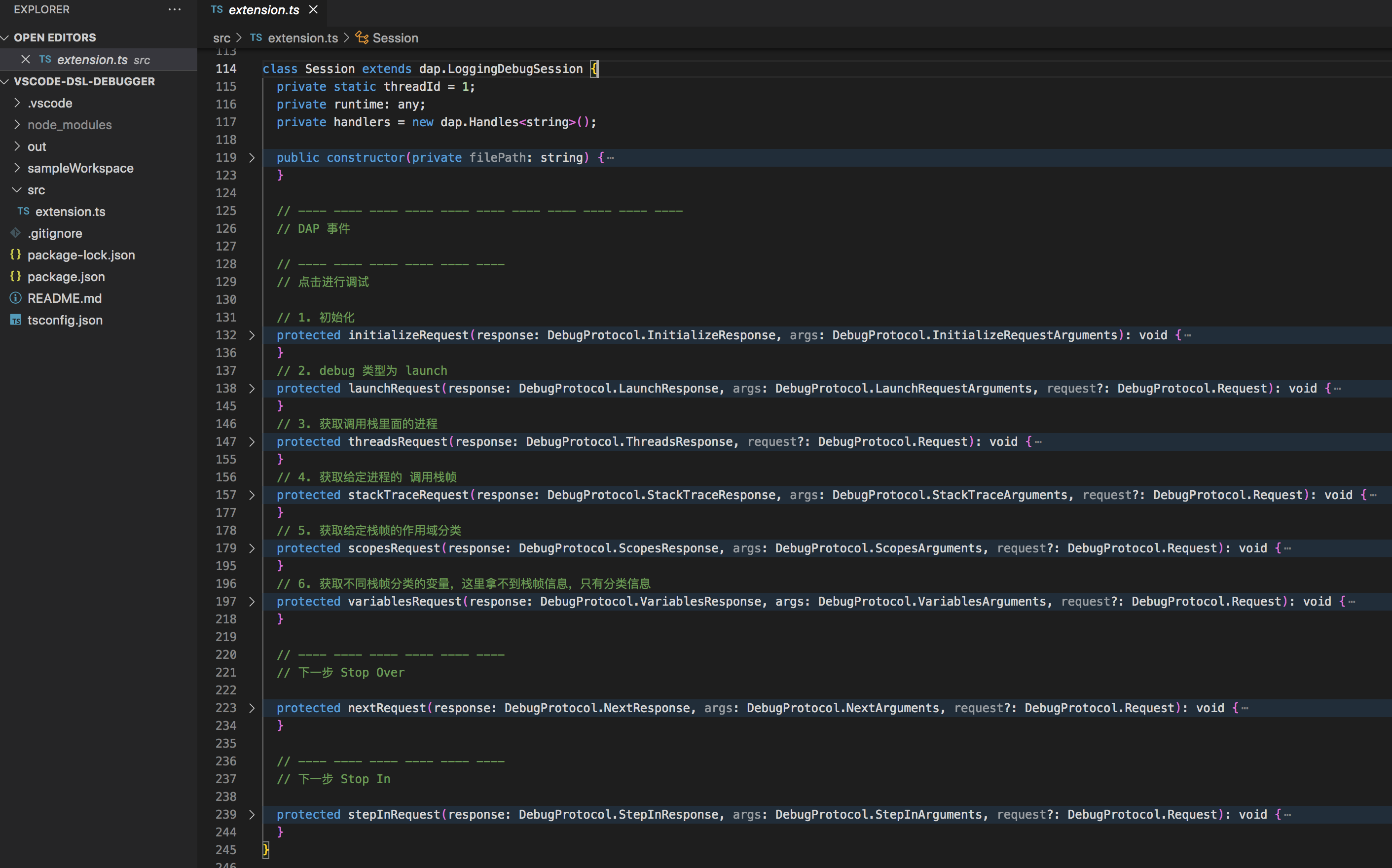
Task: Click the folded ellipsis after nextRequest's brace
Action: 1245,708
